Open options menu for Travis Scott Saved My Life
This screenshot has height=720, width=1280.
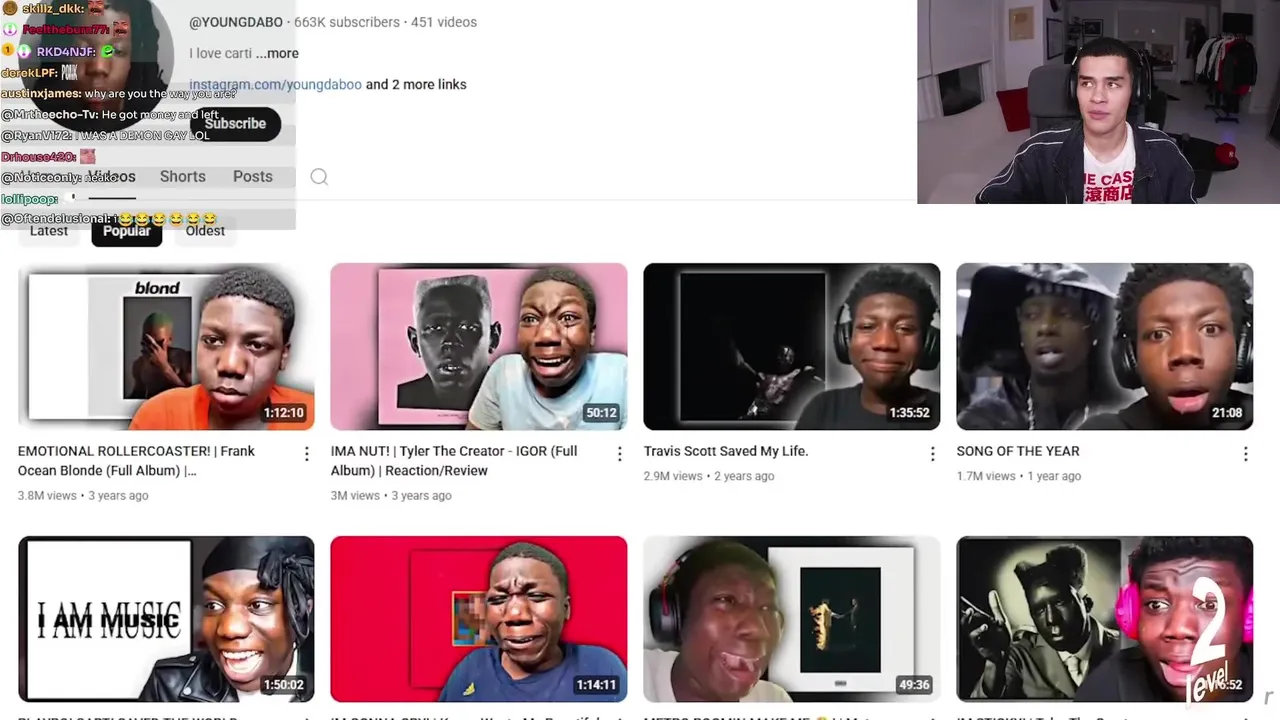[932, 454]
